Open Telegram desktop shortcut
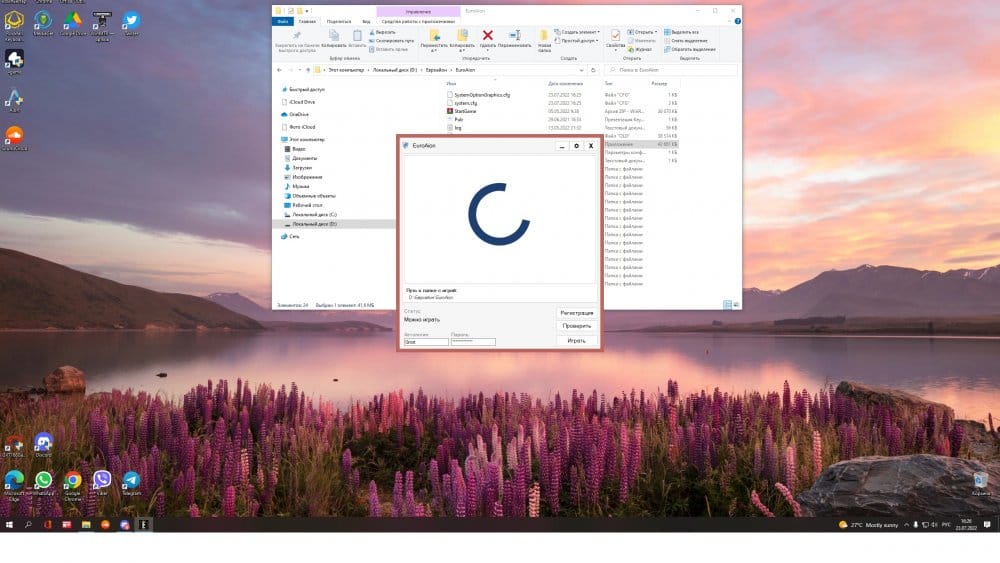Image resolution: width=1000 pixels, height=563 pixels. (131, 482)
